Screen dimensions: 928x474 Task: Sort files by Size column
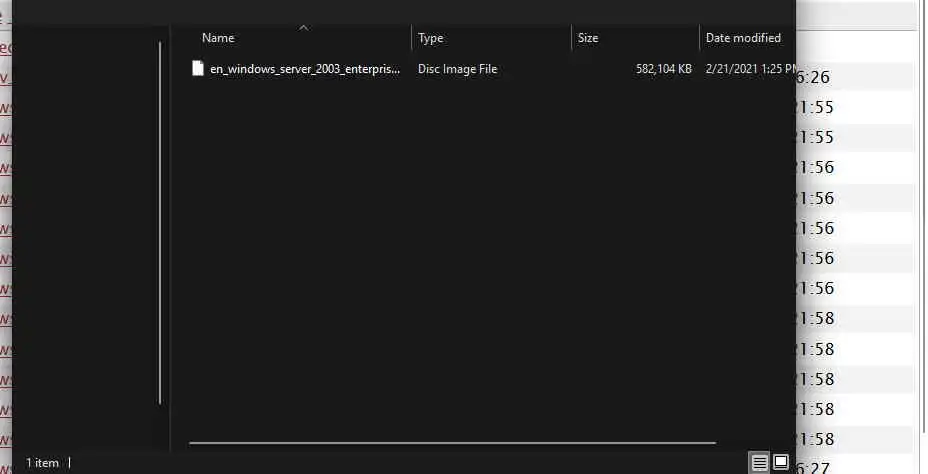tap(588, 38)
